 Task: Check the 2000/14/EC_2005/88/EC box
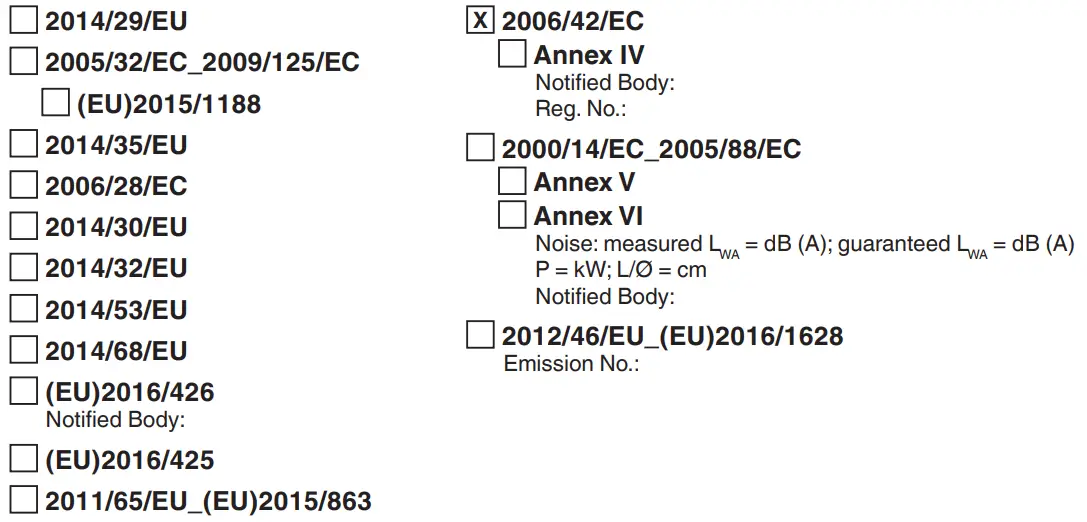(481, 149)
